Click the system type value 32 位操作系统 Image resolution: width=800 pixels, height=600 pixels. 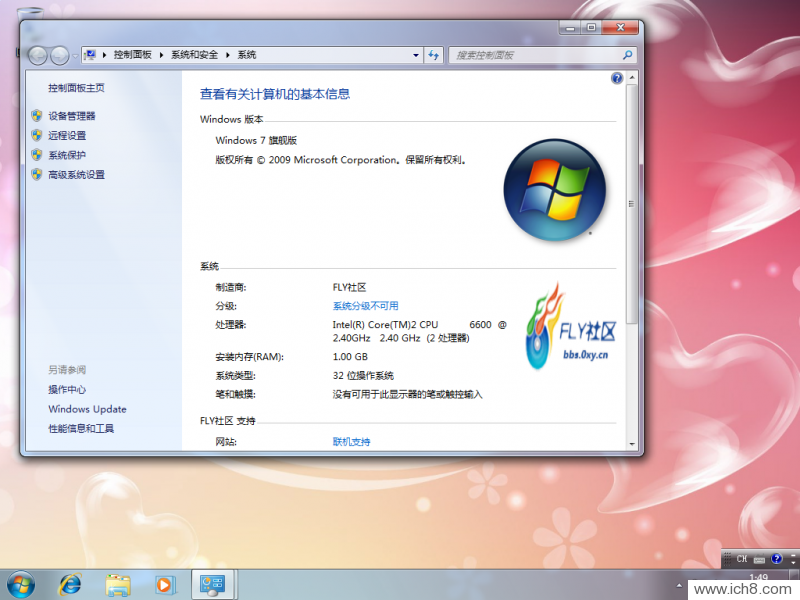point(363,376)
